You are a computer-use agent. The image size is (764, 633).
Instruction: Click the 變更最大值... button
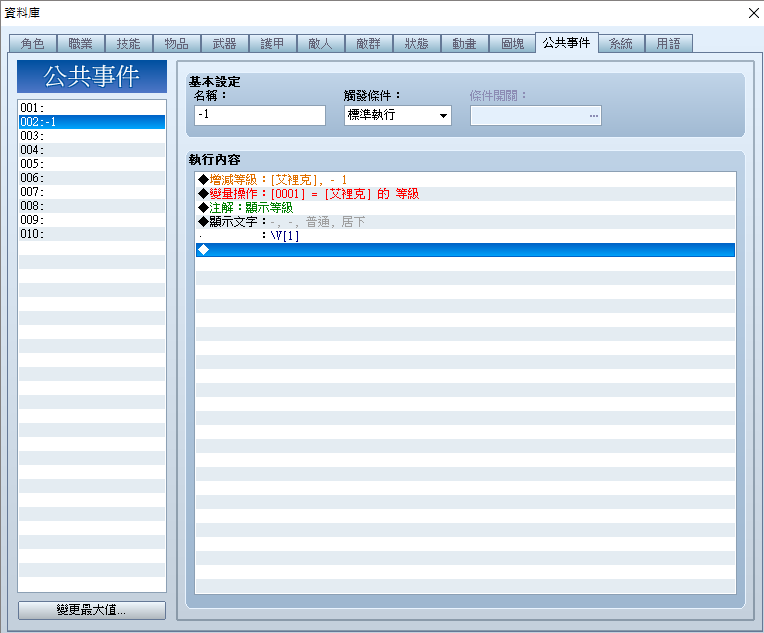[x=92, y=610]
